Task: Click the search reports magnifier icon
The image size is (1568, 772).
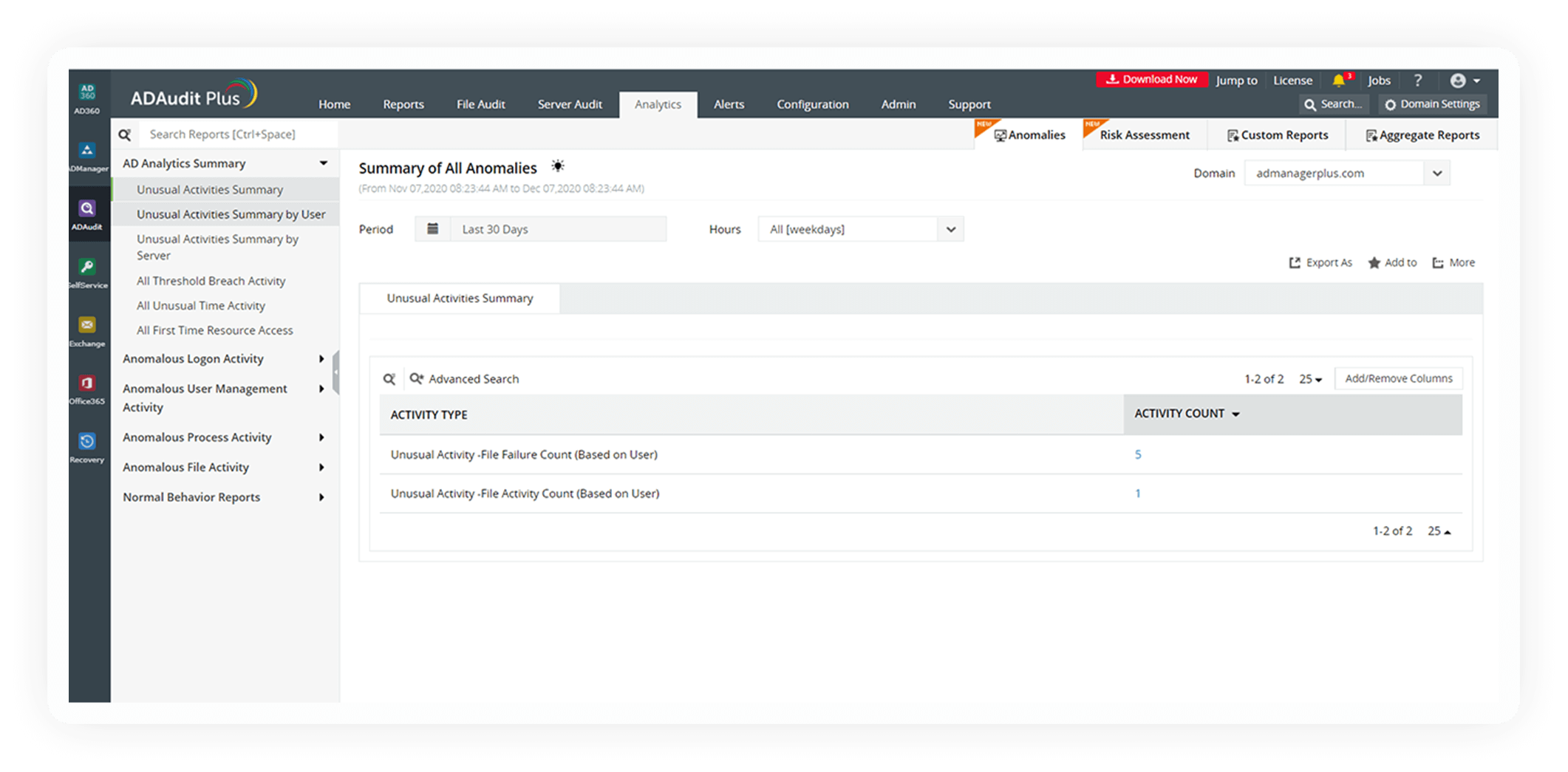Action: [x=125, y=134]
